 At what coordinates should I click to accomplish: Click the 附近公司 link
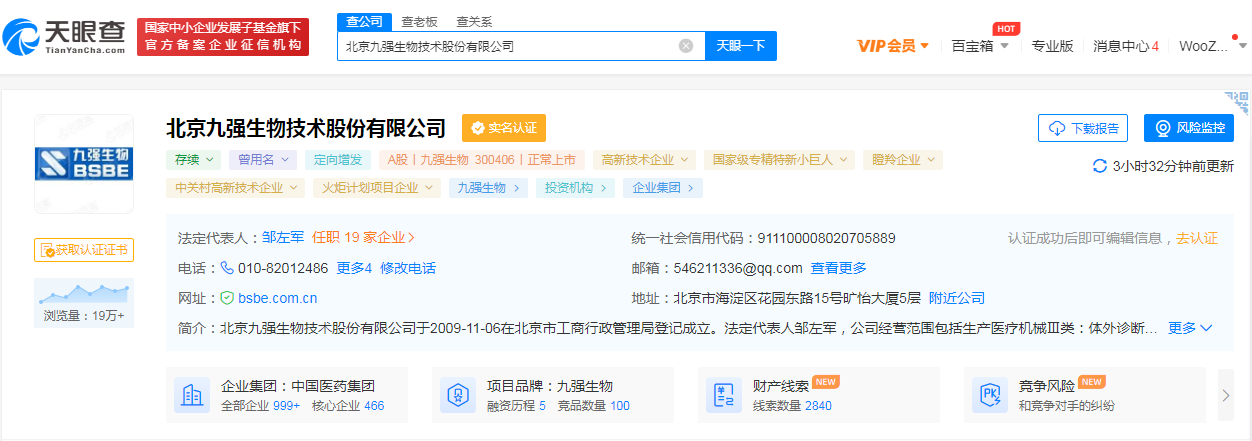pos(957,298)
